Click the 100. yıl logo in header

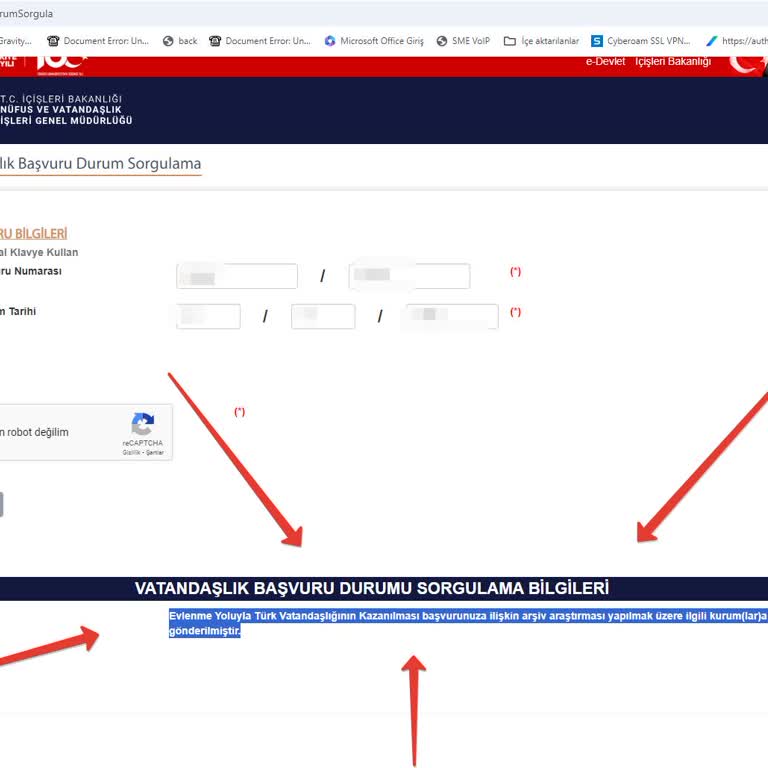(61, 65)
